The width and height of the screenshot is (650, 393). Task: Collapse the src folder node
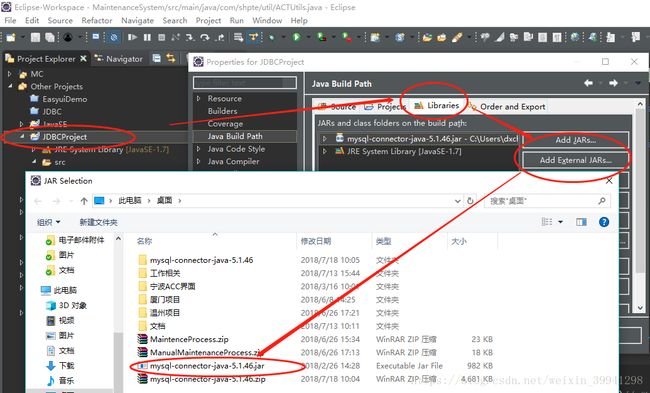[34, 162]
